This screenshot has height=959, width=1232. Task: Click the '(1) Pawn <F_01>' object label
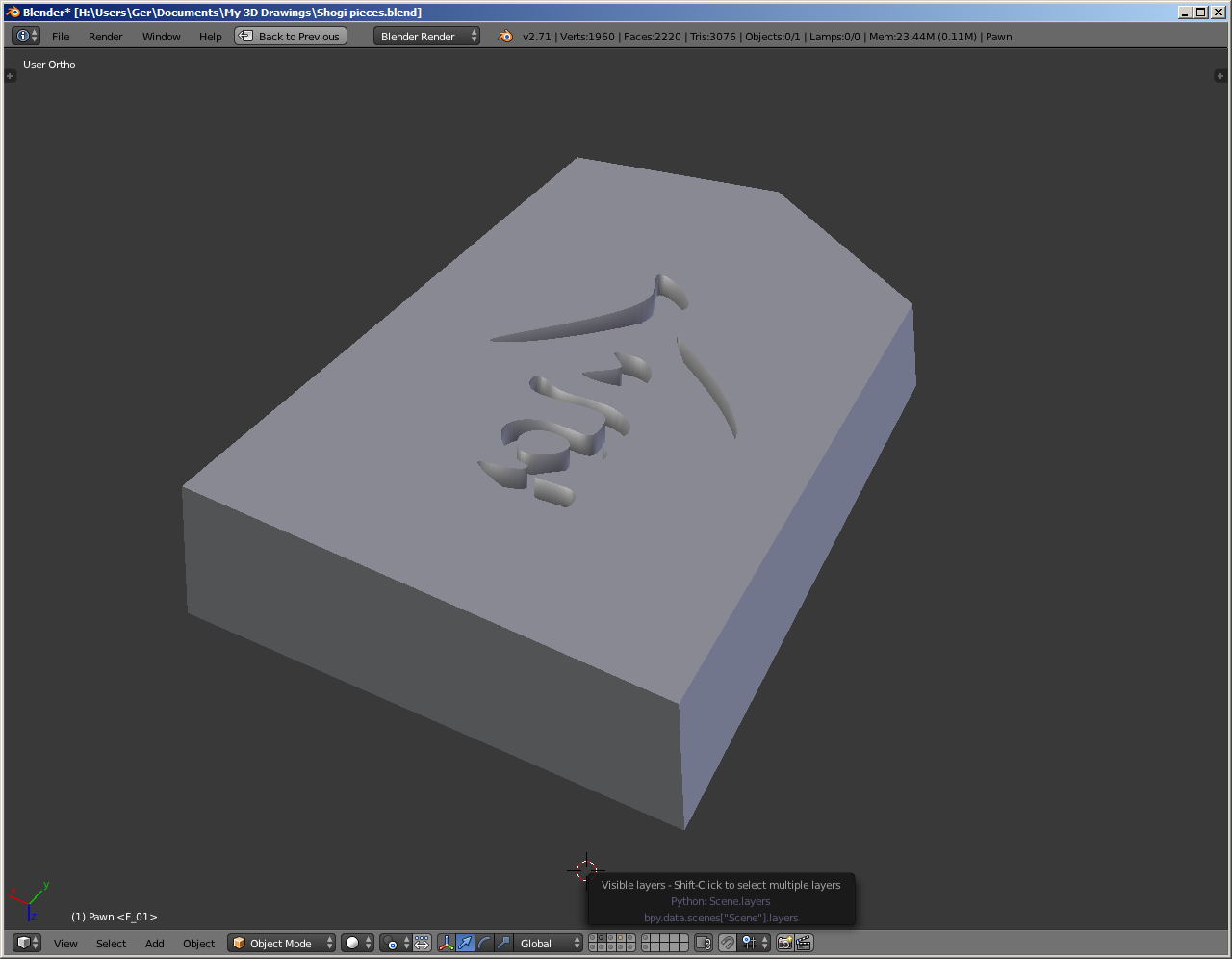point(114,917)
